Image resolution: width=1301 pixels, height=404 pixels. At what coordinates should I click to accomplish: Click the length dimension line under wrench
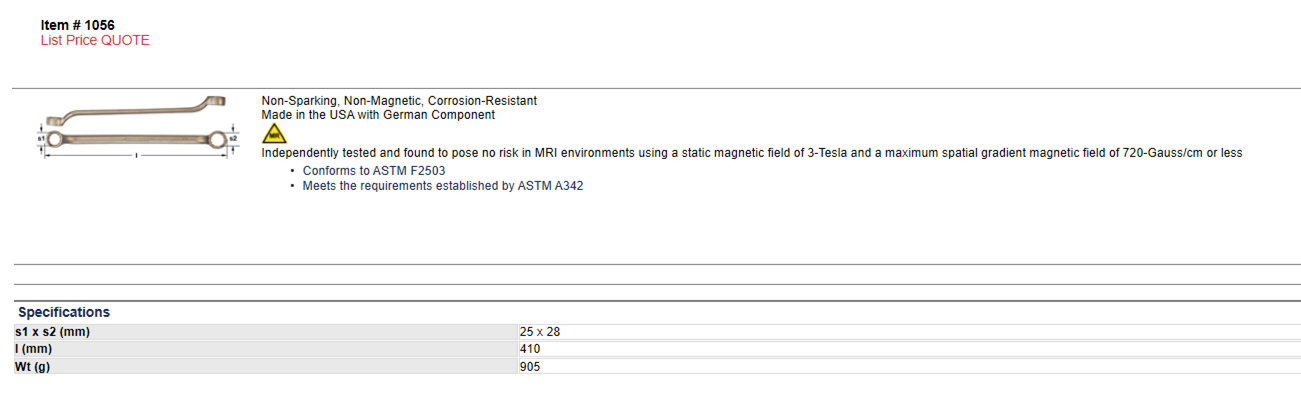(x=137, y=153)
